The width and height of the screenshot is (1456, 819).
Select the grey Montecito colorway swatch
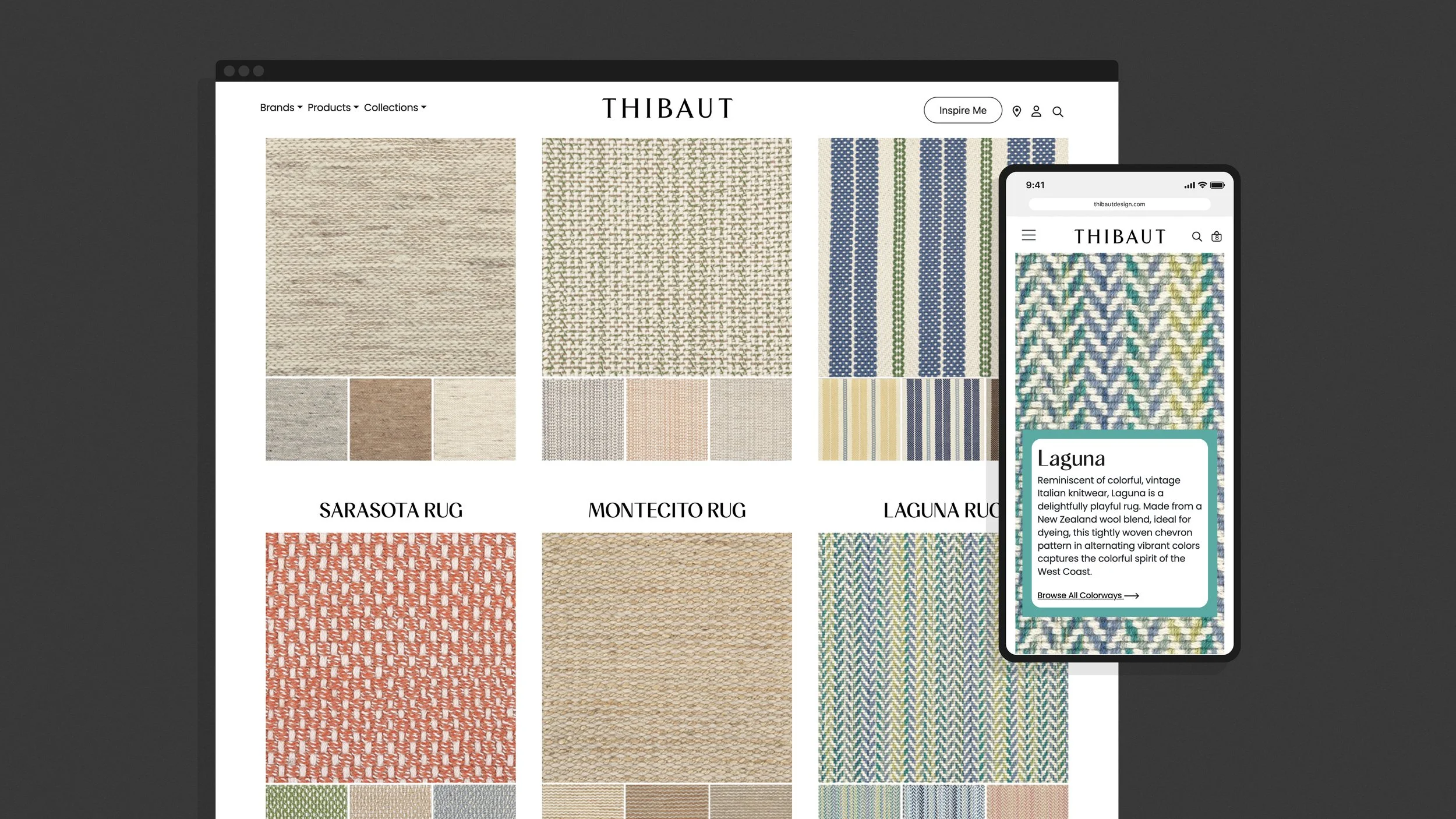582,419
